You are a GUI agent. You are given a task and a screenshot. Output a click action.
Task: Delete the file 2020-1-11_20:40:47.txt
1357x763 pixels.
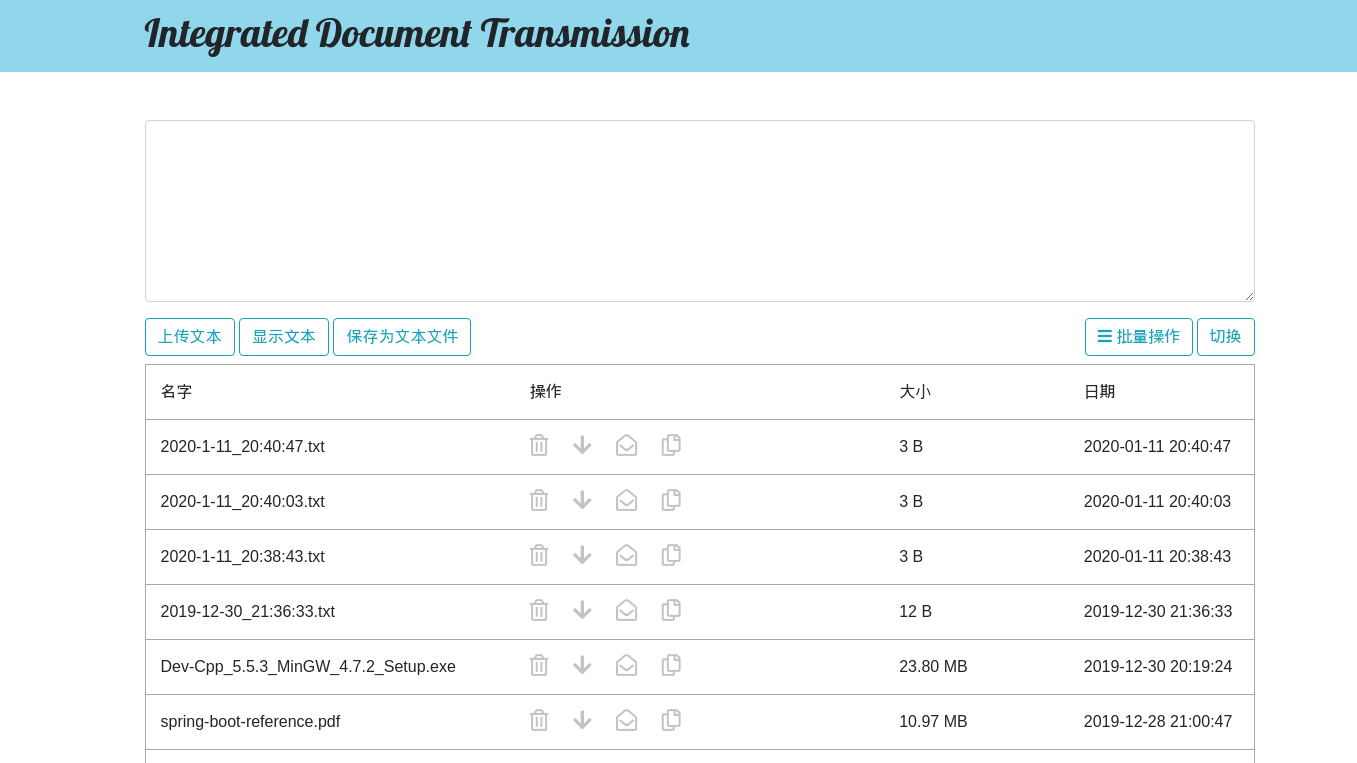[x=539, y=446]
